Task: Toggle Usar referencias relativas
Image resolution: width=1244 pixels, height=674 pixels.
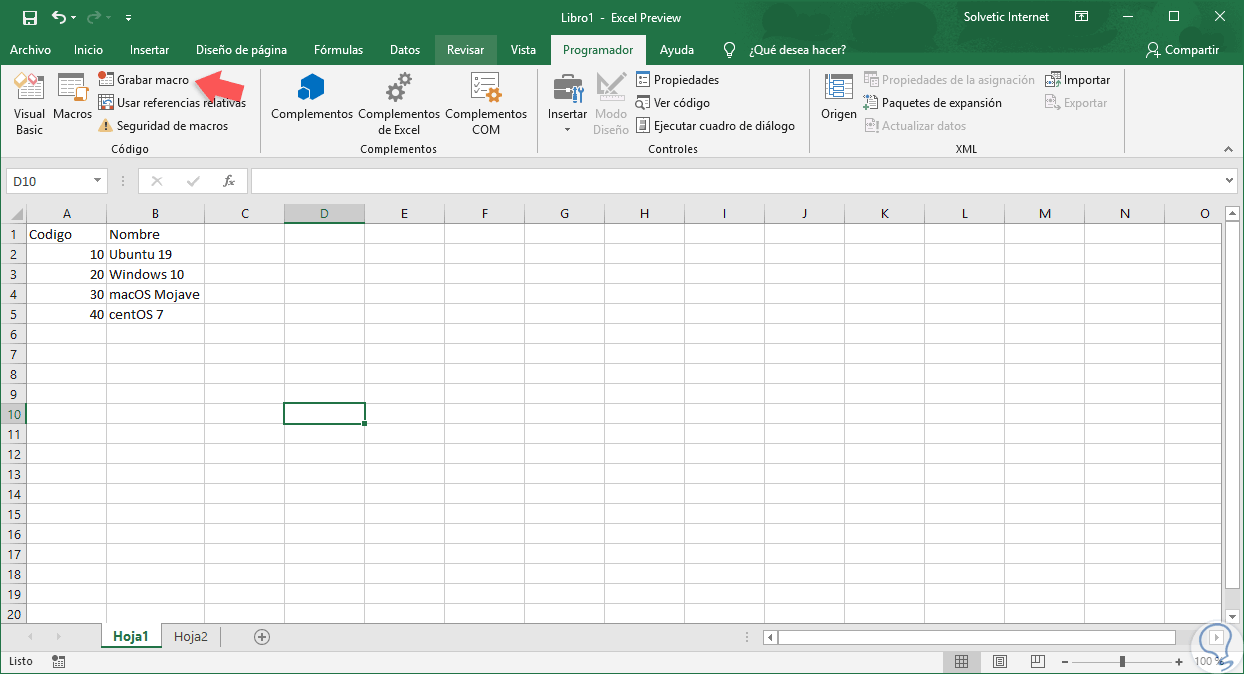Action: pos(171,102)
